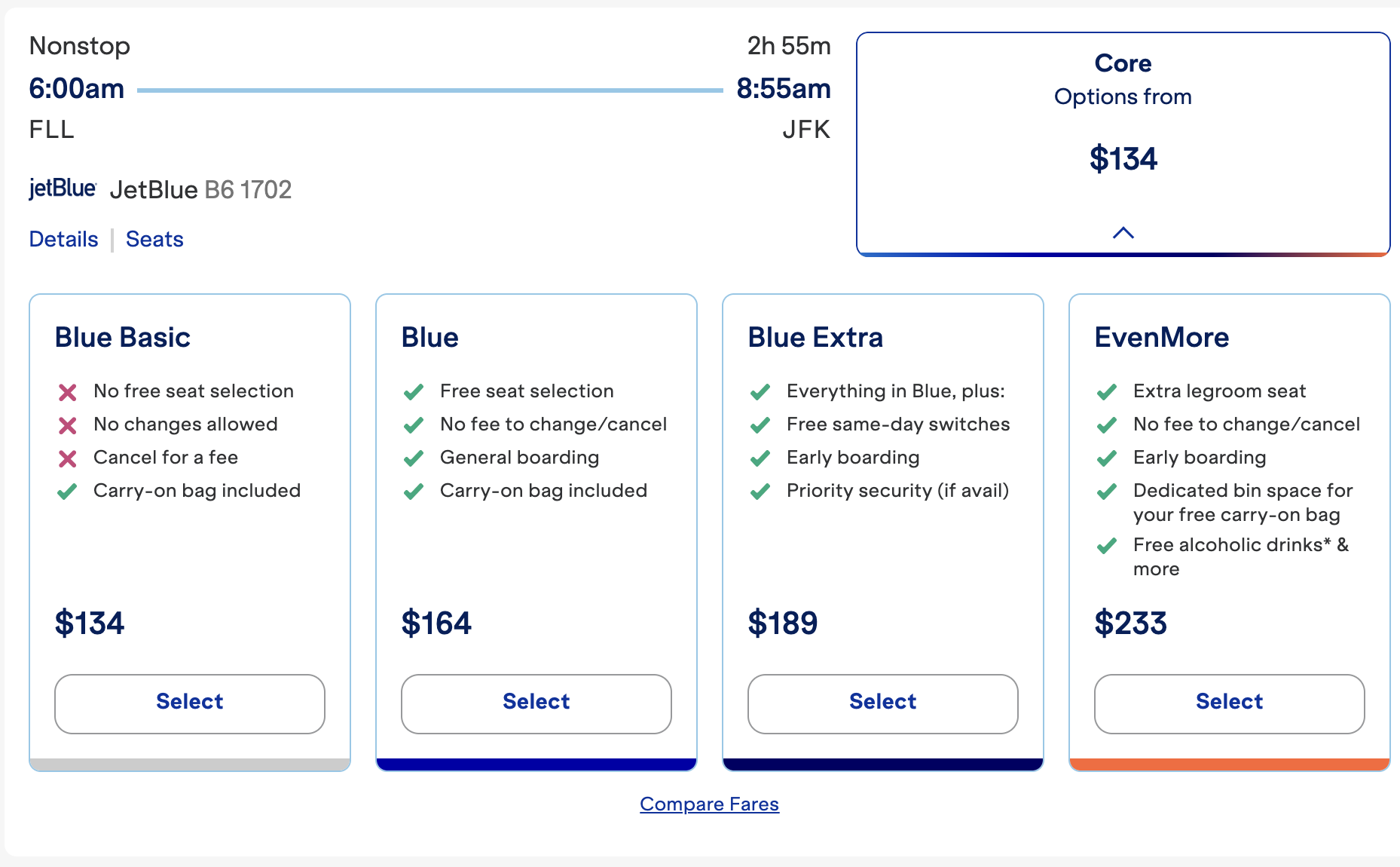Switch to the Seats view
The height and width of the screenshot is (867, 1400).
click(x=154, y=239)
